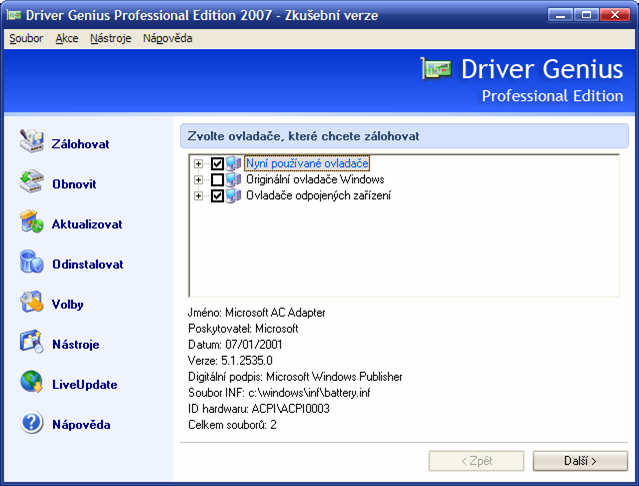Open the Soubor menu
This screenshot has width=639, height=486.
(x=26, y=39)
